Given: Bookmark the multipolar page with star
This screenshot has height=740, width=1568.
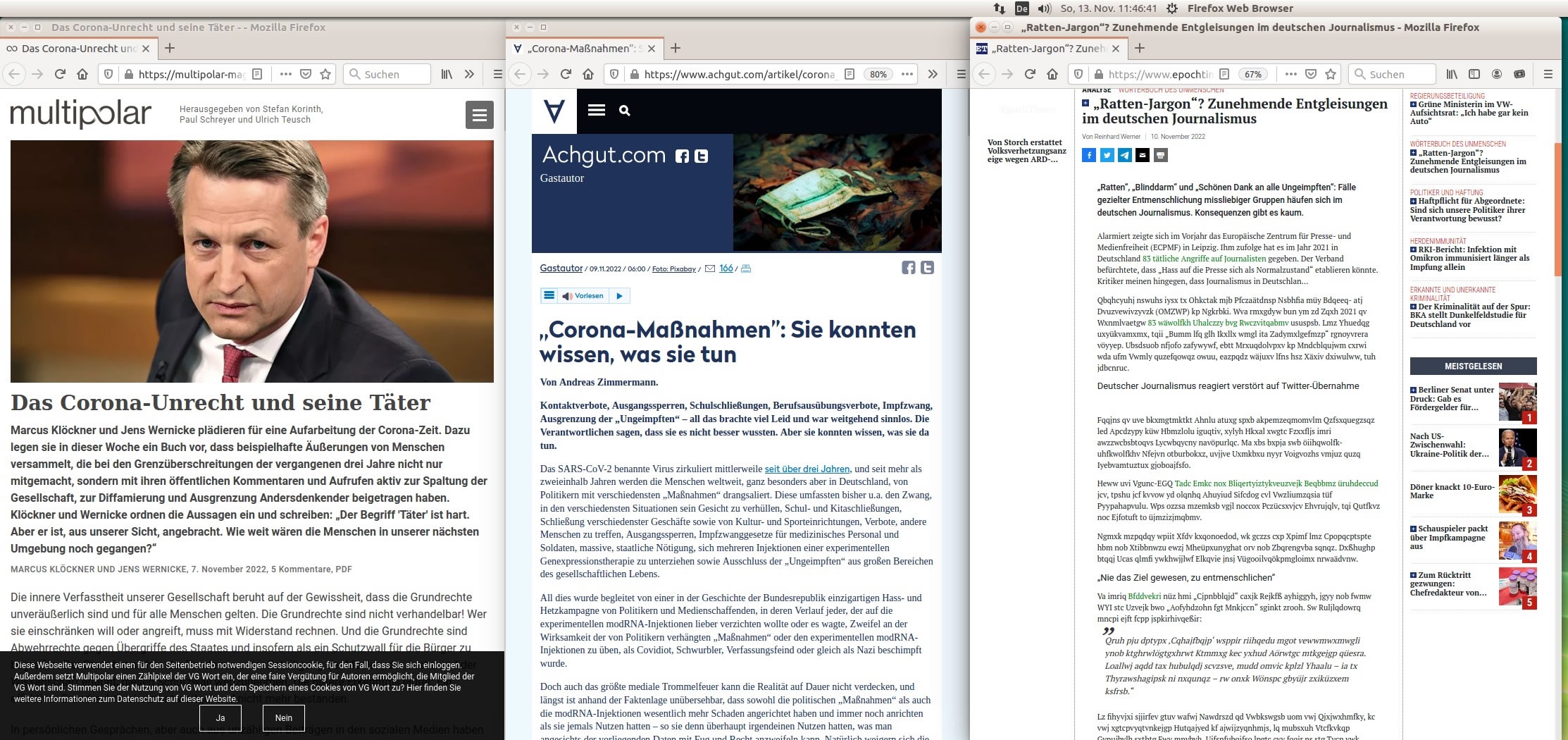Looking at the screenshot, I should click(325, 74).
